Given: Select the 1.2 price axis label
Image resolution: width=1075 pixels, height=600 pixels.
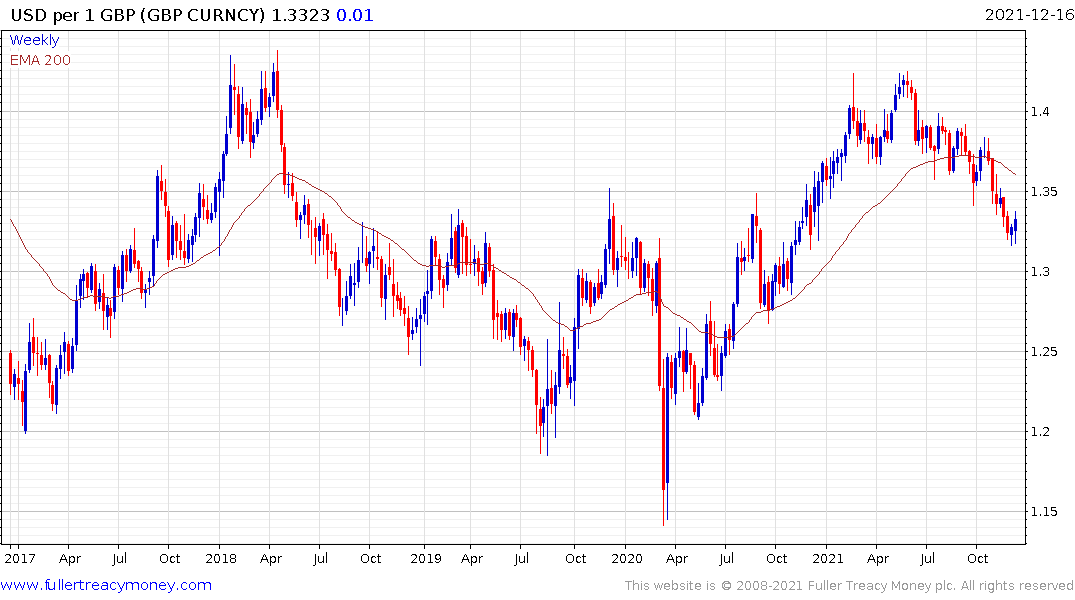Looking at the screenshot, I should 1040,431.
